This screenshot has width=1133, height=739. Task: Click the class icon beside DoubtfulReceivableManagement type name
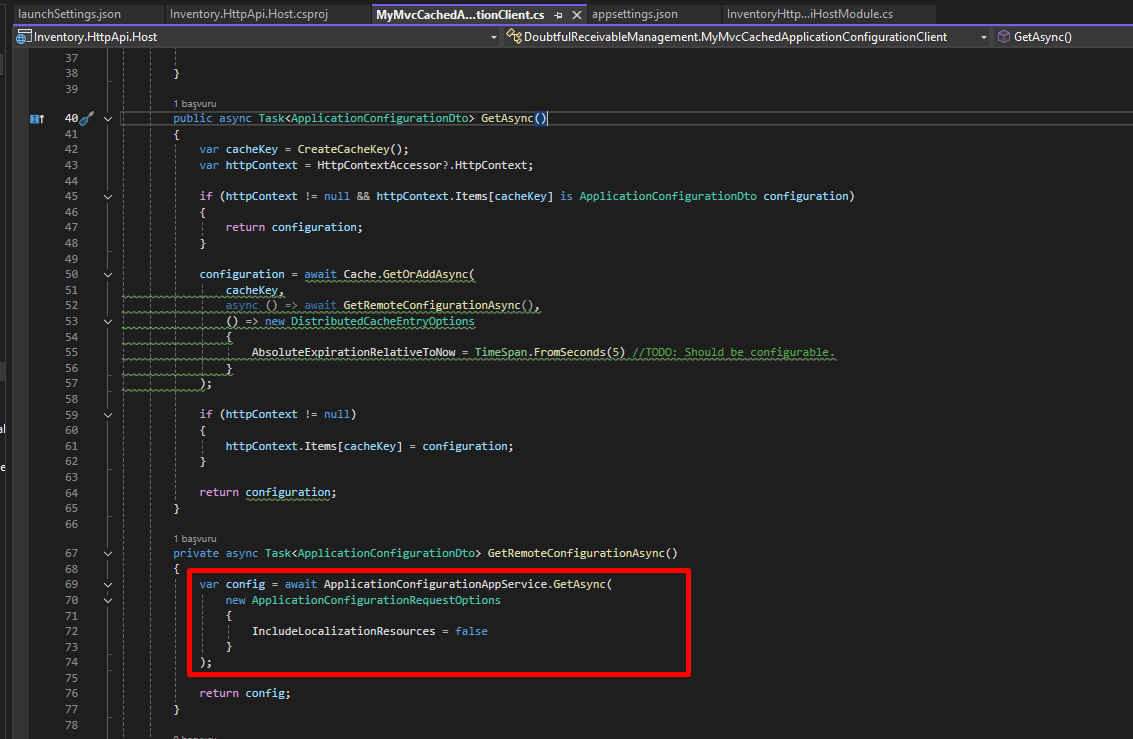514,37
